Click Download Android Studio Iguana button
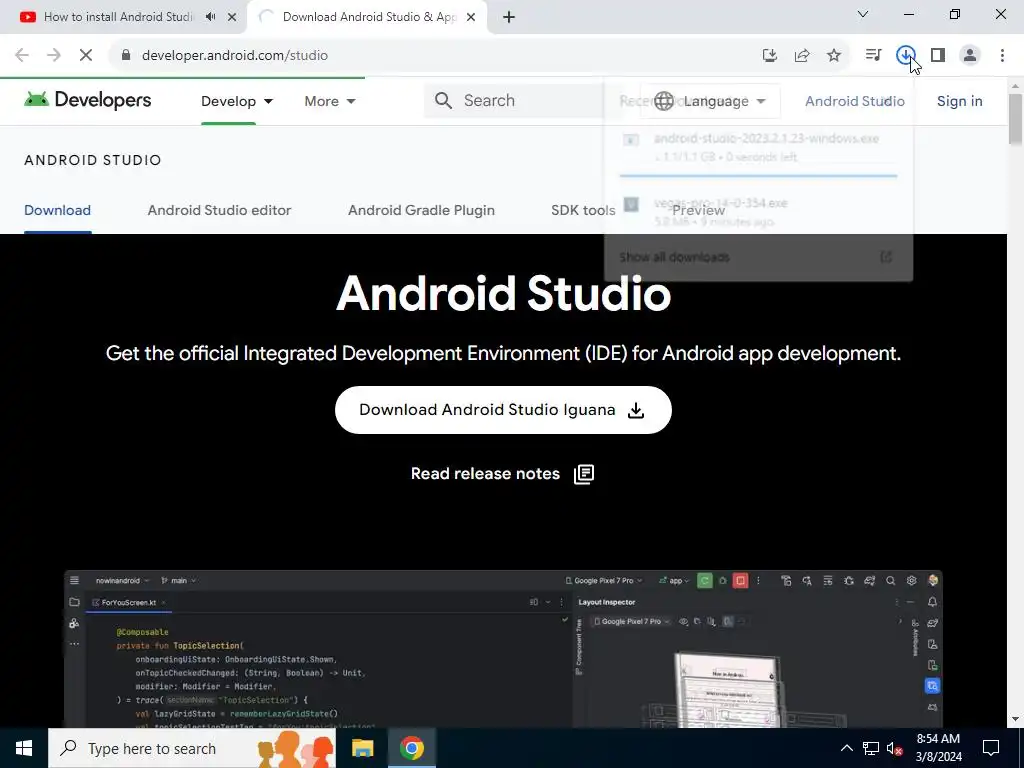This screenshot has height=768, width=1024. tap(503, 410)
